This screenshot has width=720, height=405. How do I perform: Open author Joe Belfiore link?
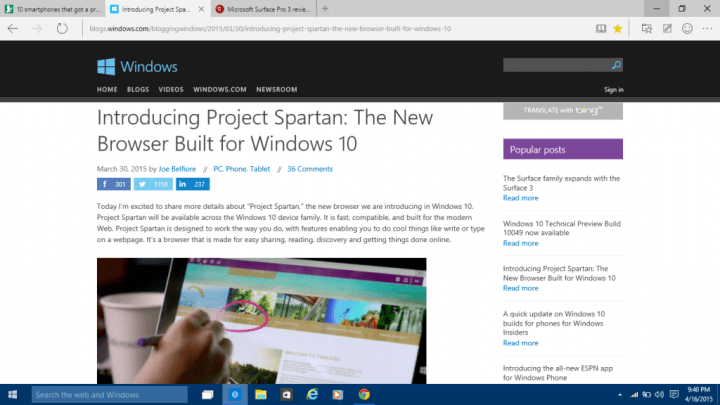coord(177,169)
